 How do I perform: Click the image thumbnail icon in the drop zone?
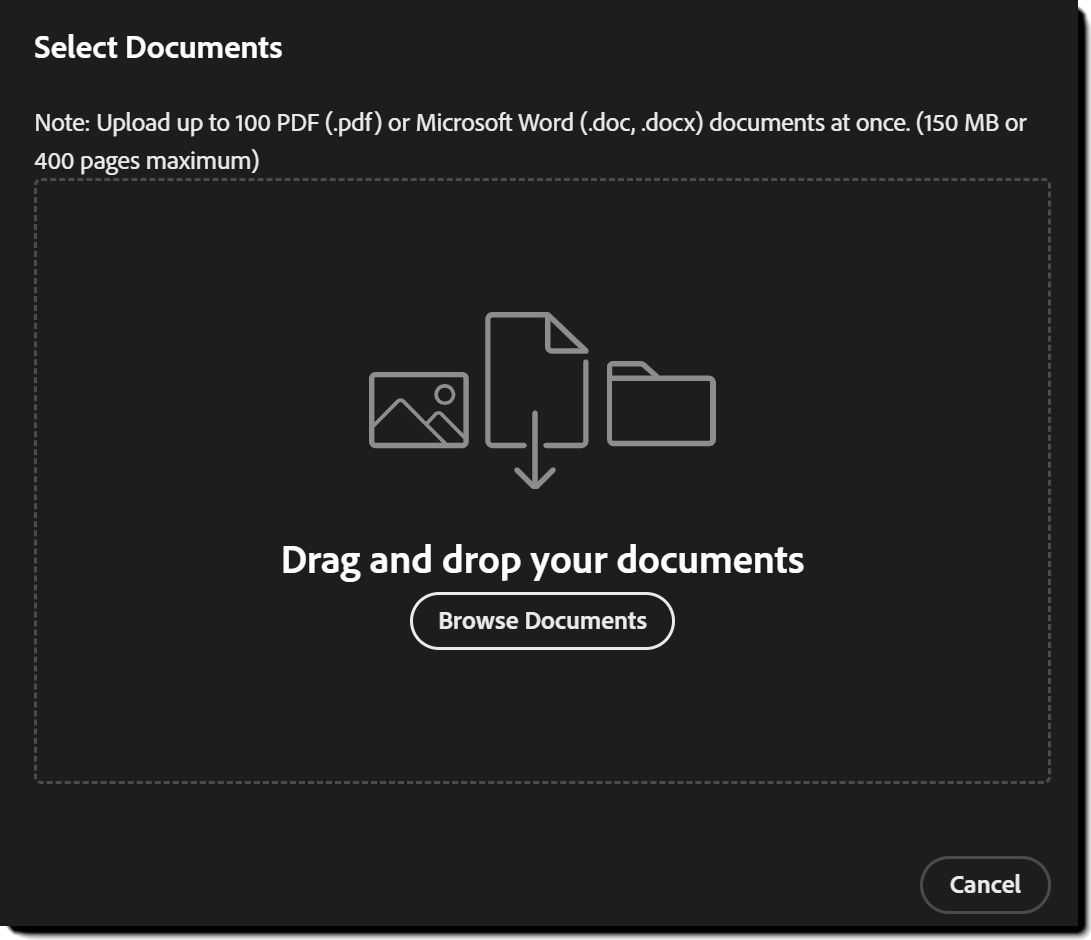(419, 411)
